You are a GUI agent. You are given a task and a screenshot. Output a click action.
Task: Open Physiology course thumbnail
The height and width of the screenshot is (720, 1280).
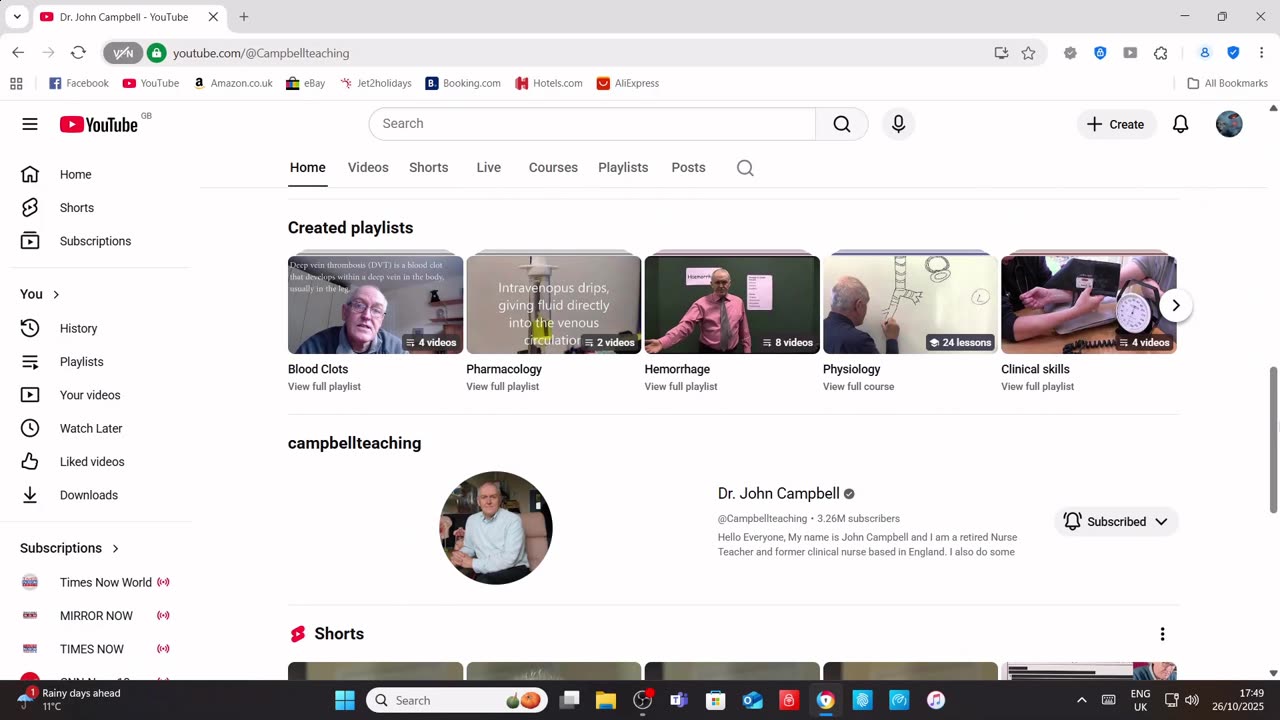tap(910, 305)
